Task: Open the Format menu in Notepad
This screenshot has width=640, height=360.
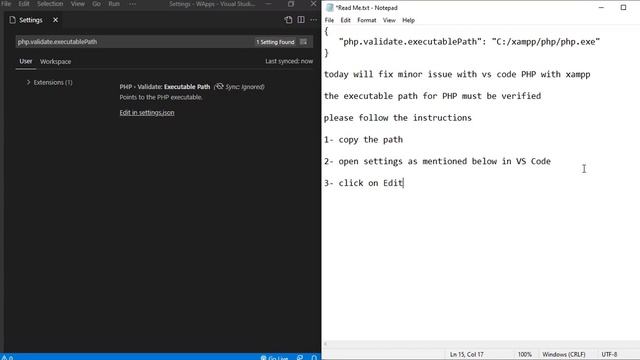Action: coord(367,20)
